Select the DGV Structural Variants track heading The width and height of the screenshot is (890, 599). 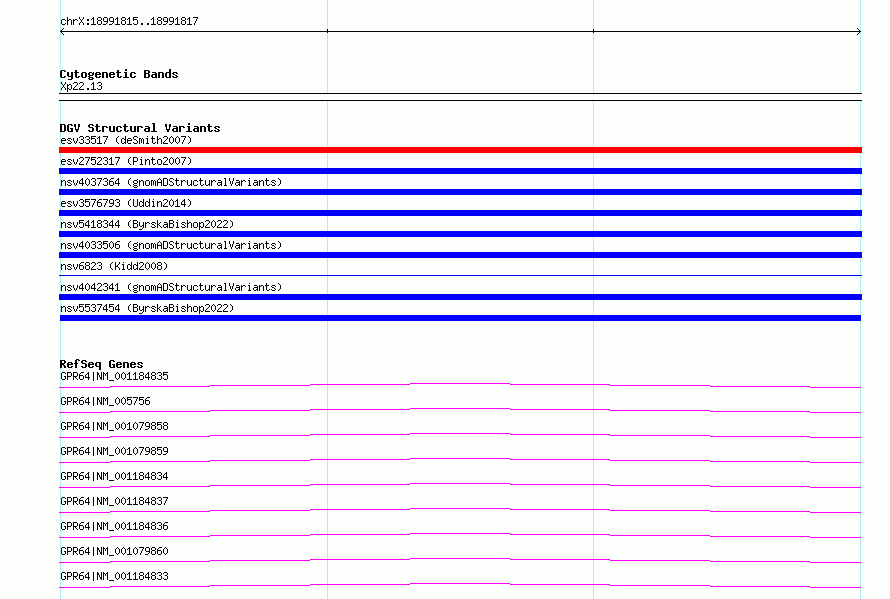coord(140,128)
